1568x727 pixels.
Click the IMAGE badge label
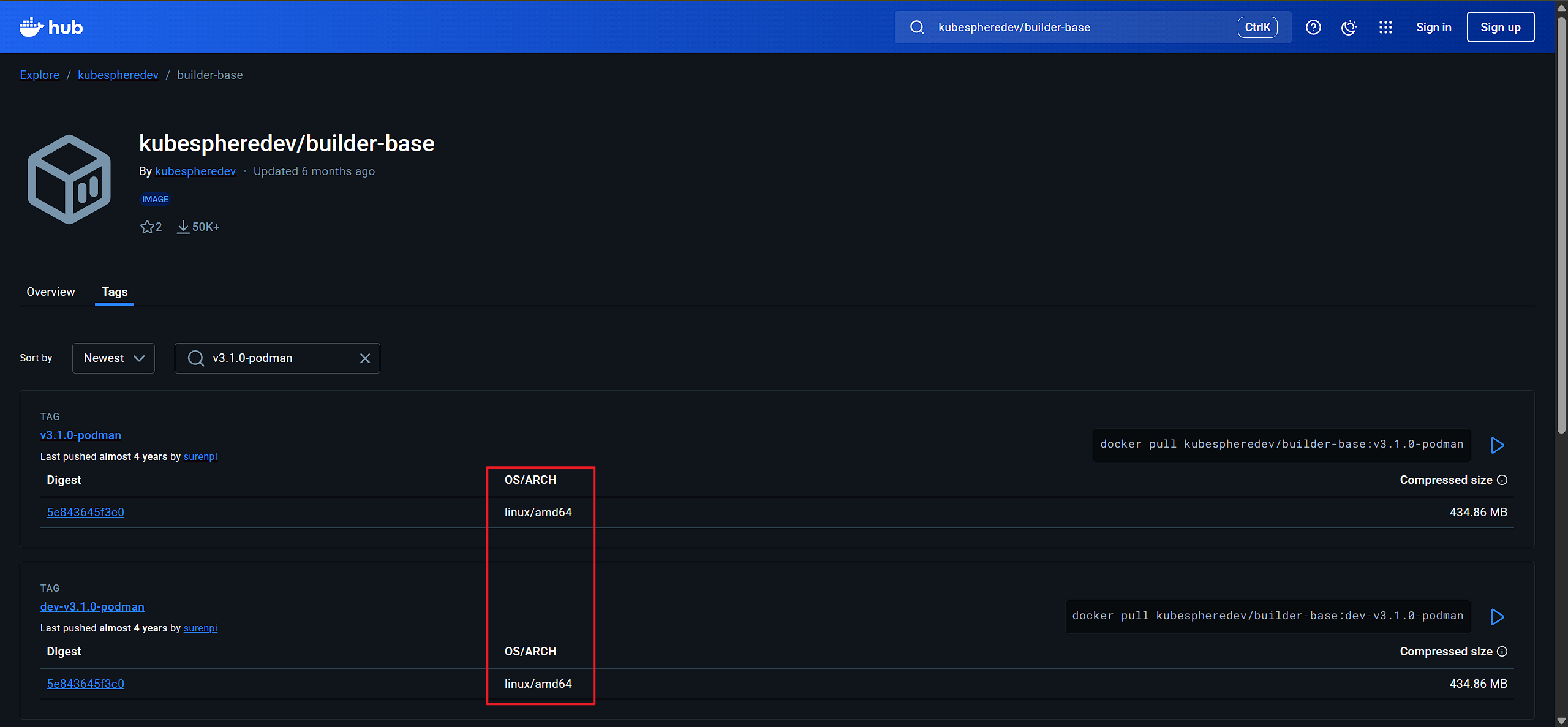[155, 199]
